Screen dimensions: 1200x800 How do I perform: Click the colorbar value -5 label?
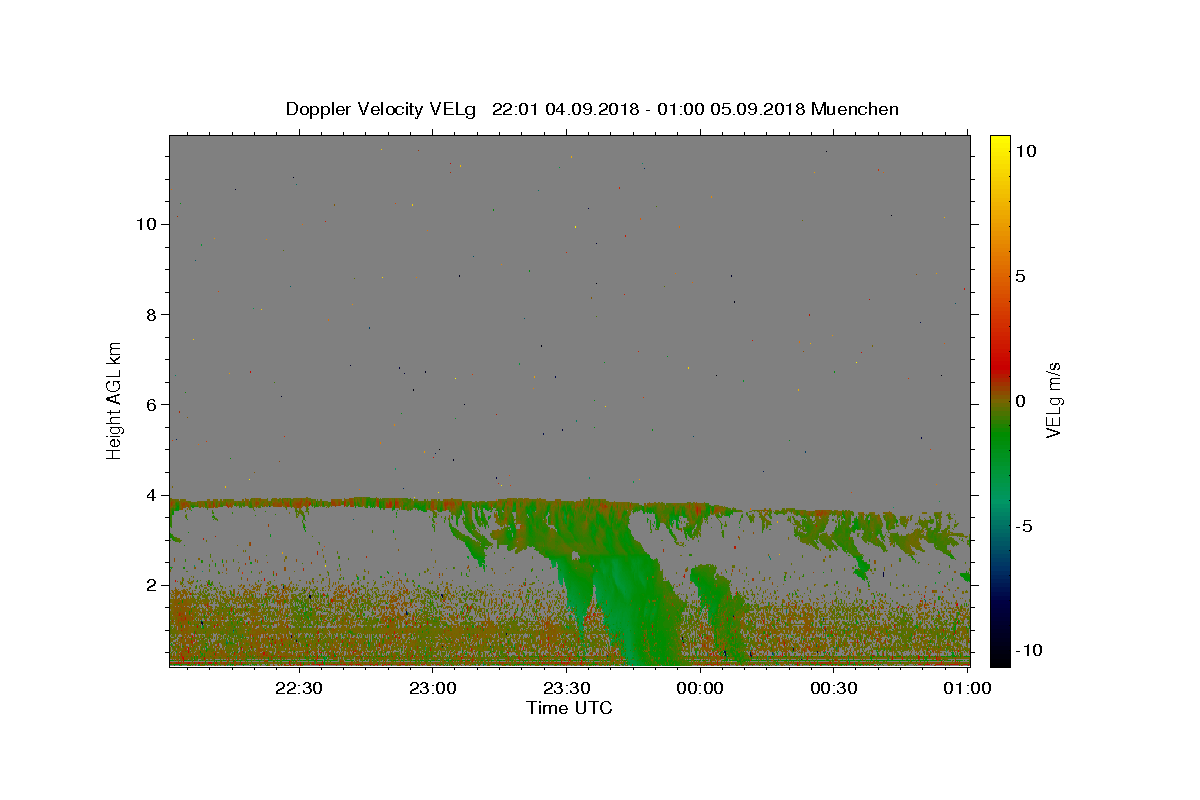tap(1024, 526)
